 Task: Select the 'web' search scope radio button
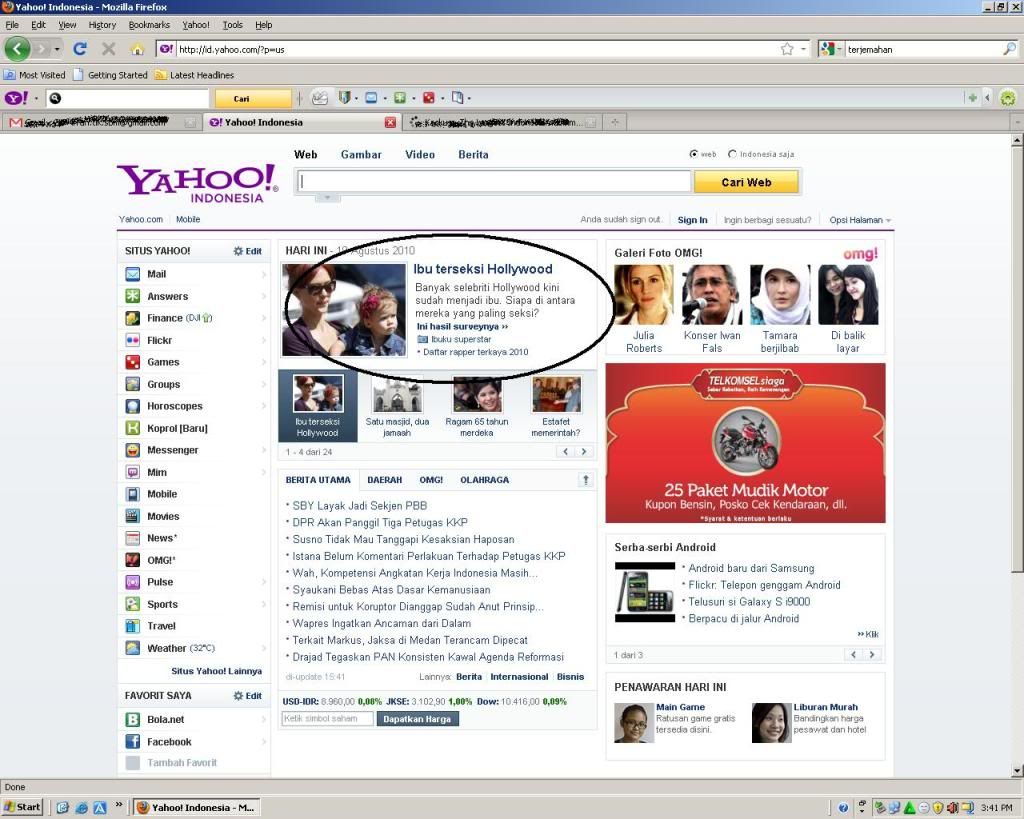694,154
